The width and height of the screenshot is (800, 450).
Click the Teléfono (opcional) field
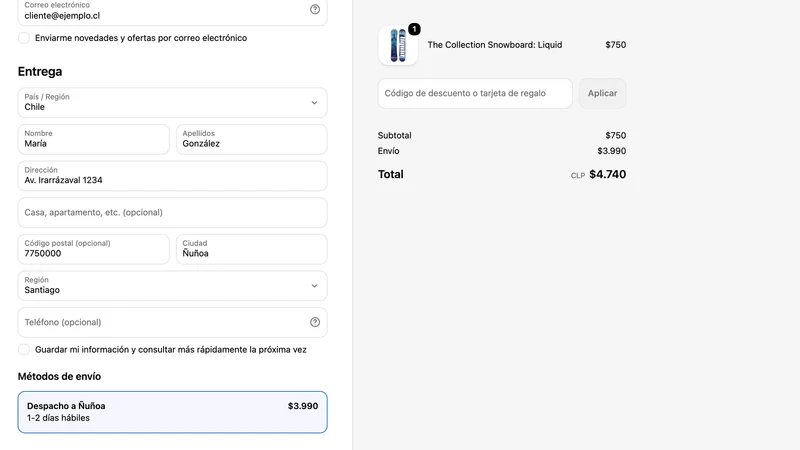[x=172, y=322]
